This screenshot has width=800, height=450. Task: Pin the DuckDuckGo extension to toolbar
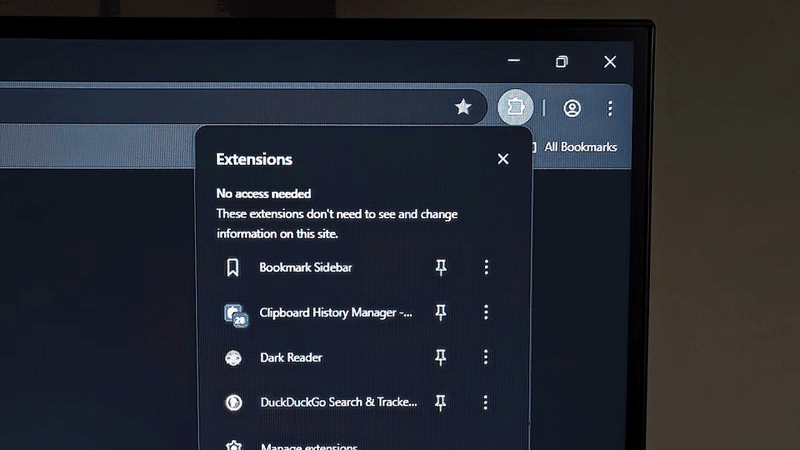coord(441,403)
